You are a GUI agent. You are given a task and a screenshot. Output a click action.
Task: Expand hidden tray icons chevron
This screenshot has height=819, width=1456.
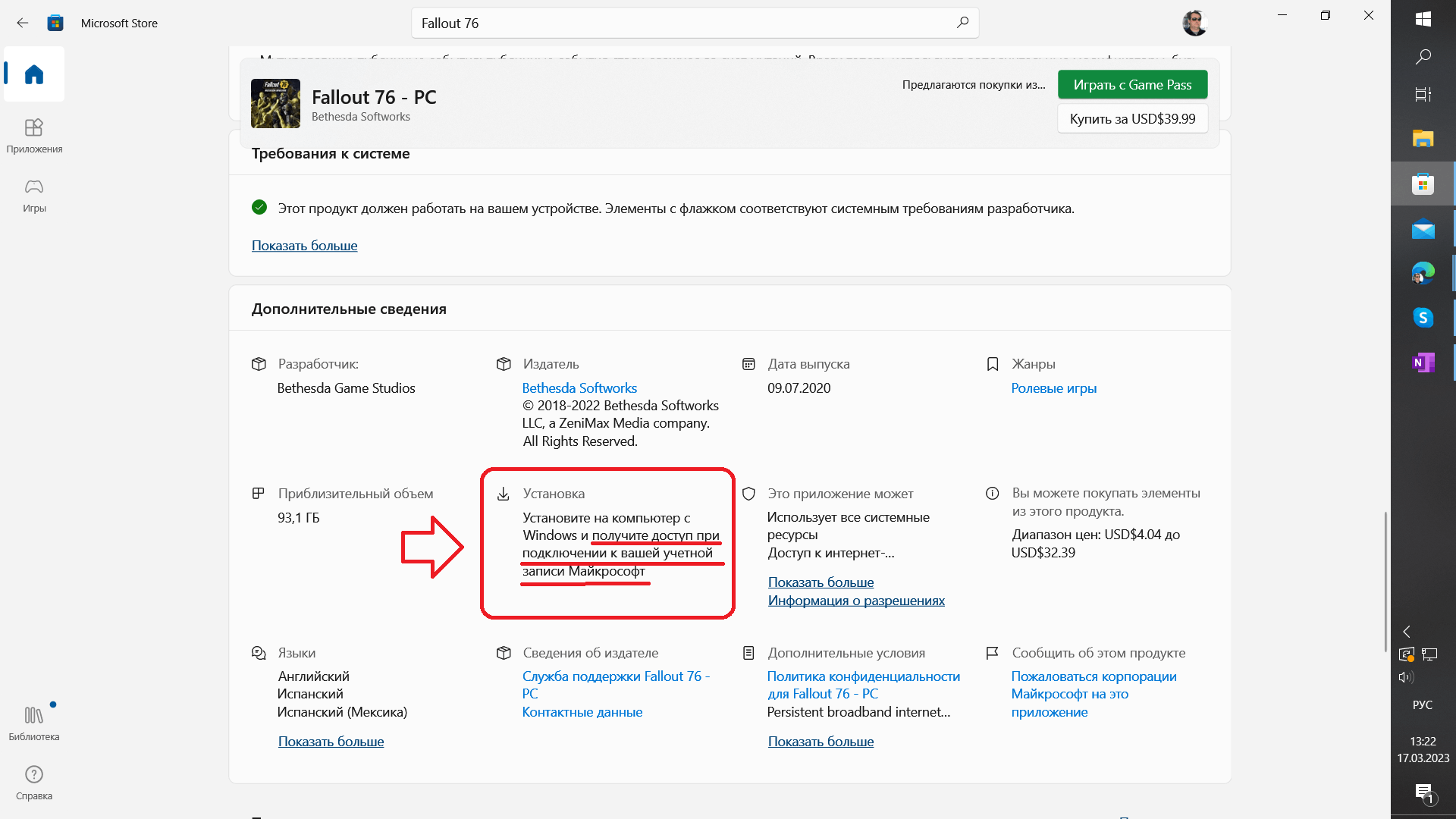point(1407,632)
